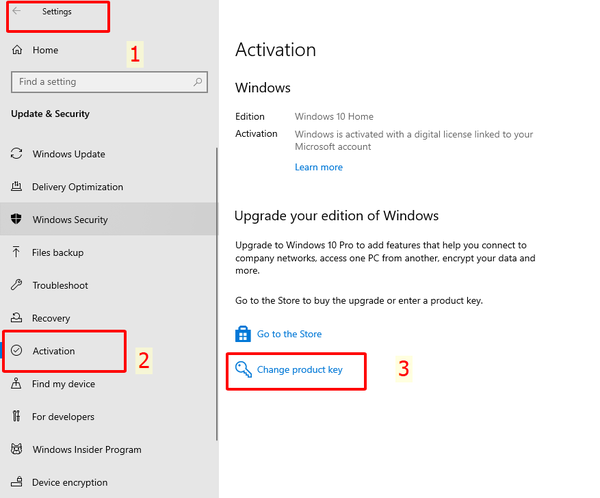Click the Recovery icon
Screen dimensions: 600x498
(16, 318)
